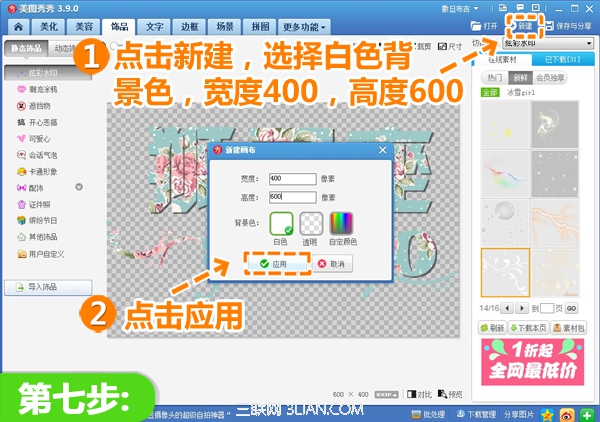Click the 保存与分享 save icon
The width and height of the screenshot is (600, 422).
566,25
